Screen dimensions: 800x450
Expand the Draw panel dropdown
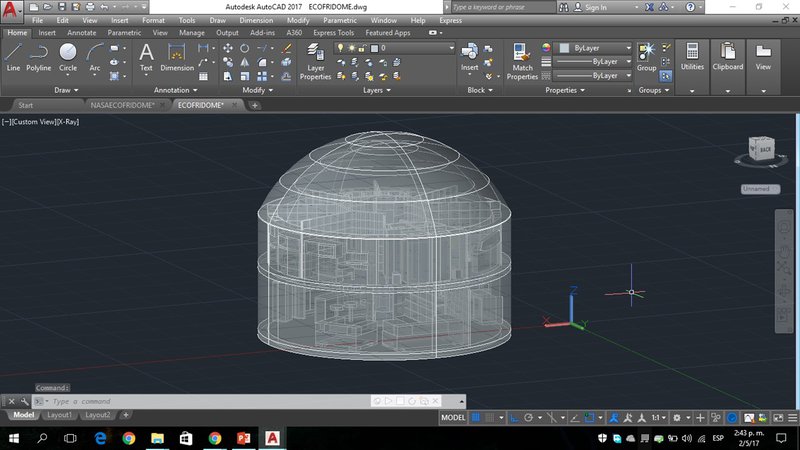[x=68, y=90]
